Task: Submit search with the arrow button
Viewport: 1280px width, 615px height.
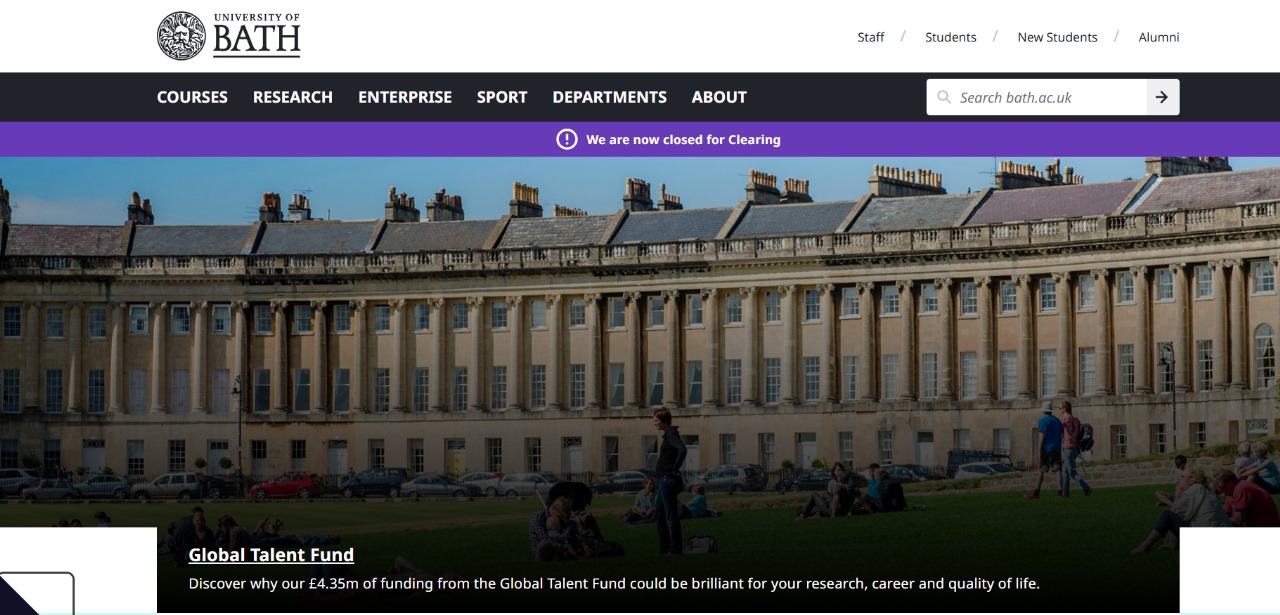Action: click(1162, 97)
